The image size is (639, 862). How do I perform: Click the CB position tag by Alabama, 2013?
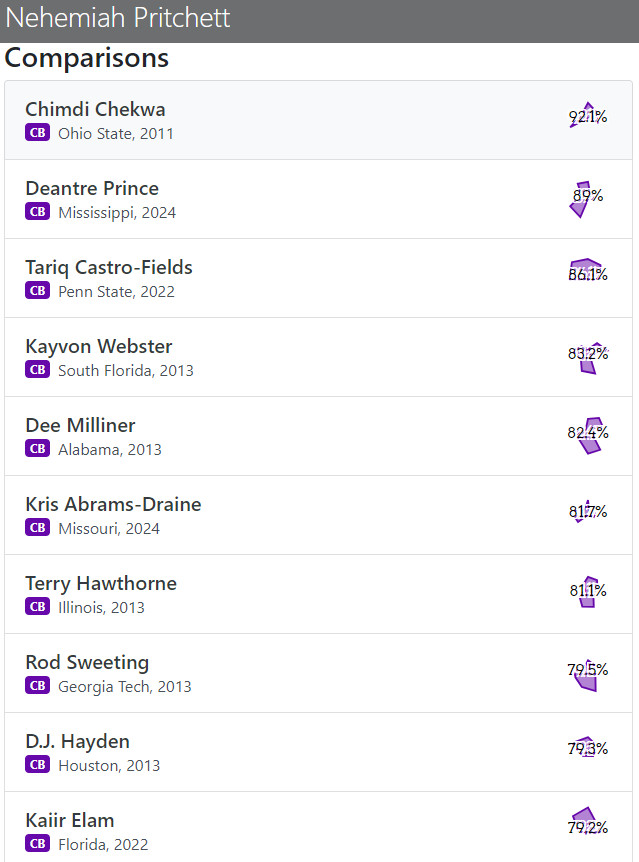tap(37, 449)
